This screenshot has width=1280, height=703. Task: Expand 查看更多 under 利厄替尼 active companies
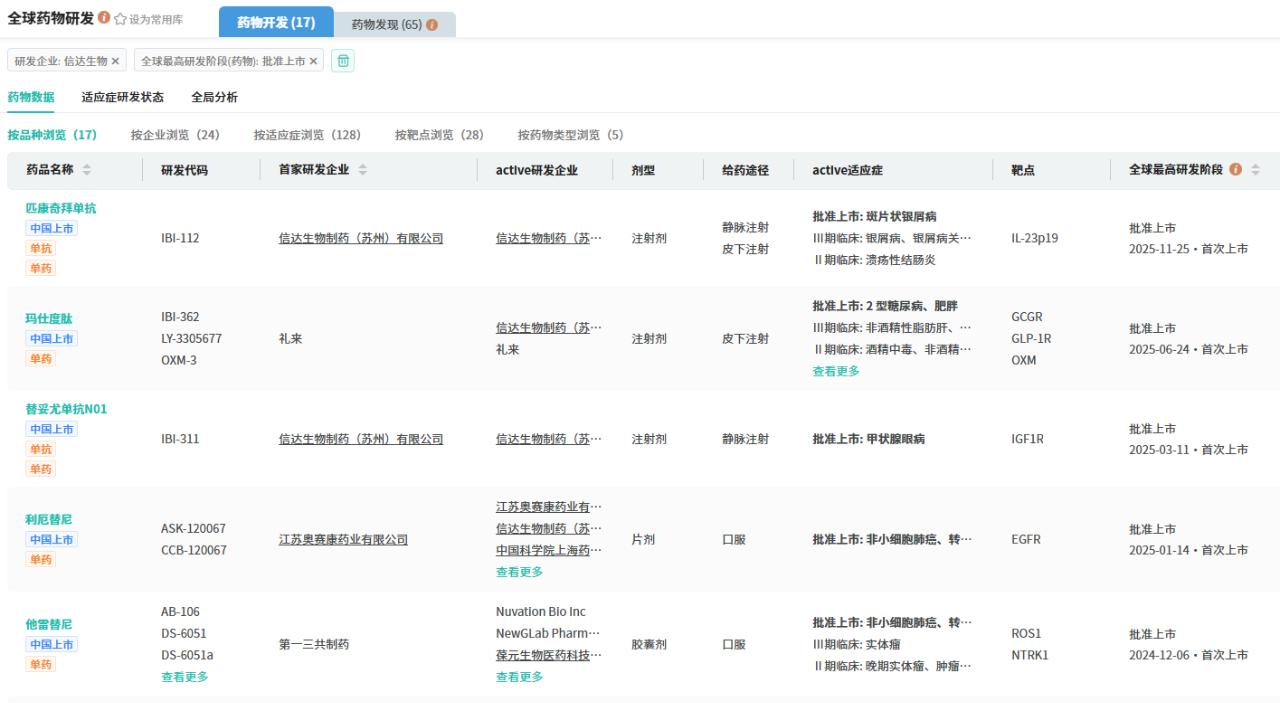[x=519, y=572]
